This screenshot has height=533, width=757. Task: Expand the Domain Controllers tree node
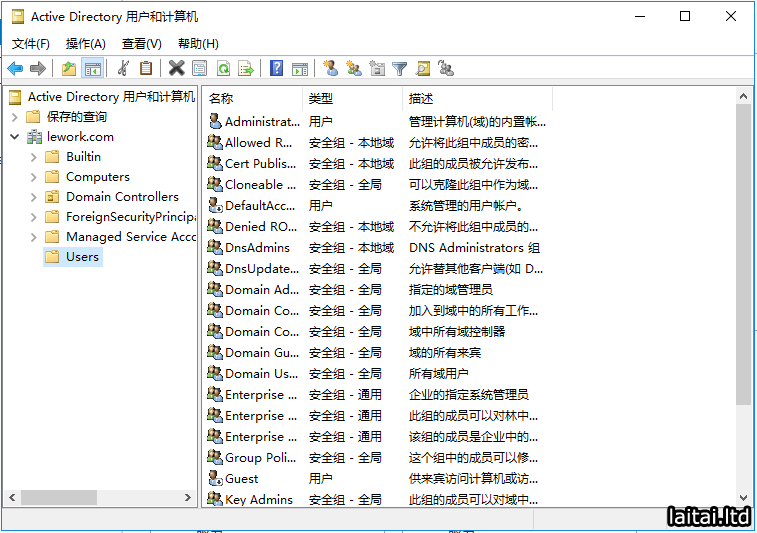34,197
